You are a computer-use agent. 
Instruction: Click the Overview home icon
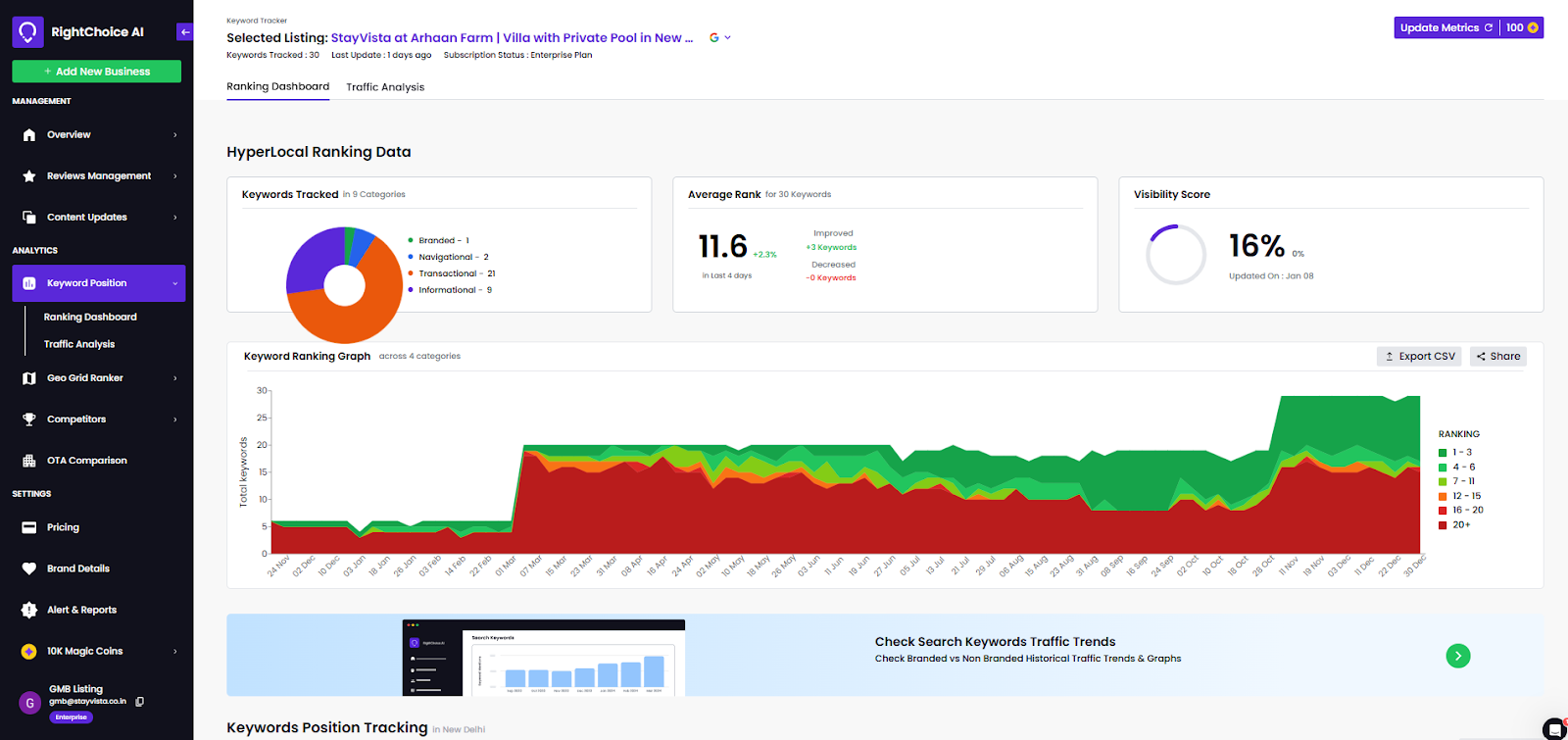point(29,135)
